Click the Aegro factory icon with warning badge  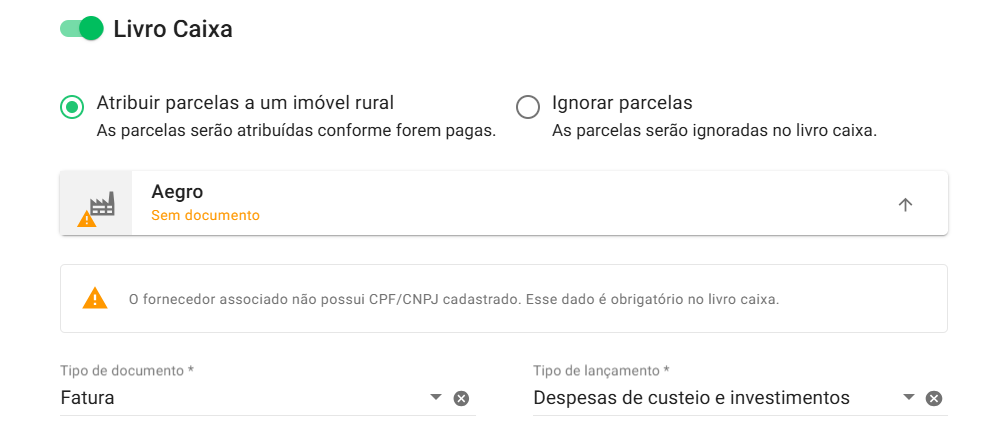(x=96, y=205)
